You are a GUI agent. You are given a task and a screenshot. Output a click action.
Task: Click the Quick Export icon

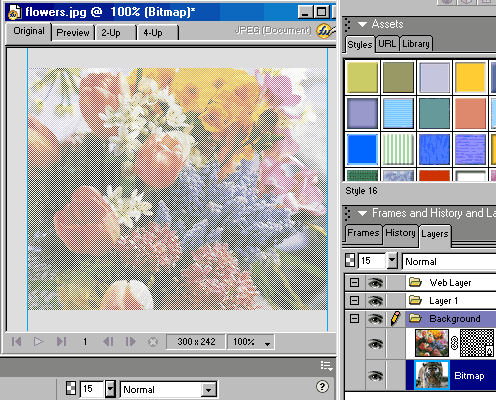click(x=325, y=31)
